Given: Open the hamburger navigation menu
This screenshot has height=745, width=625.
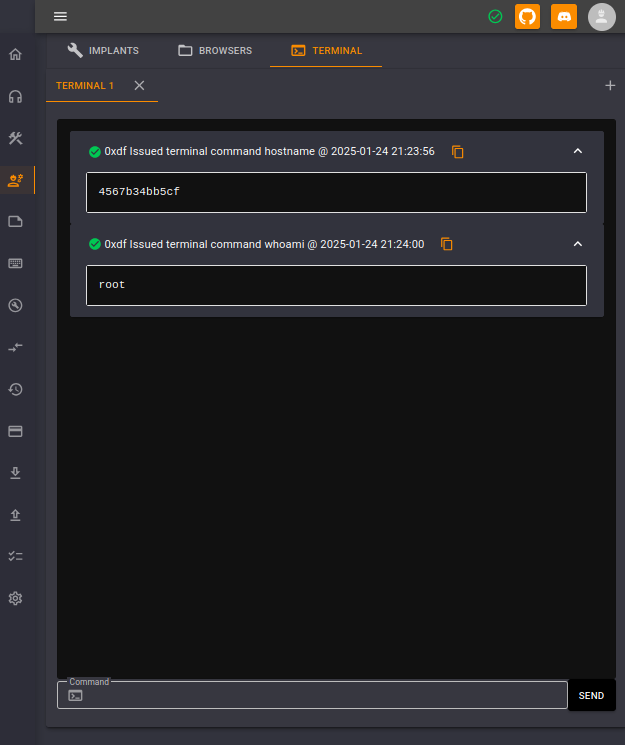Looking at the screenshot, I should [60, 16].
